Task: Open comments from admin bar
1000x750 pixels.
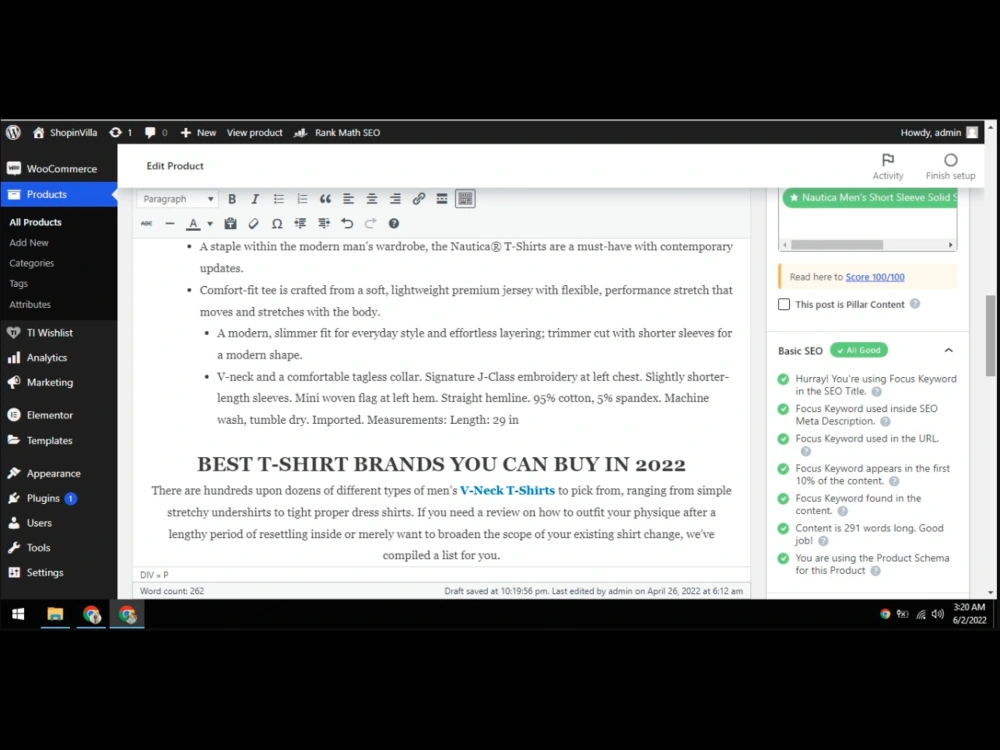Action: coord(156,133)
